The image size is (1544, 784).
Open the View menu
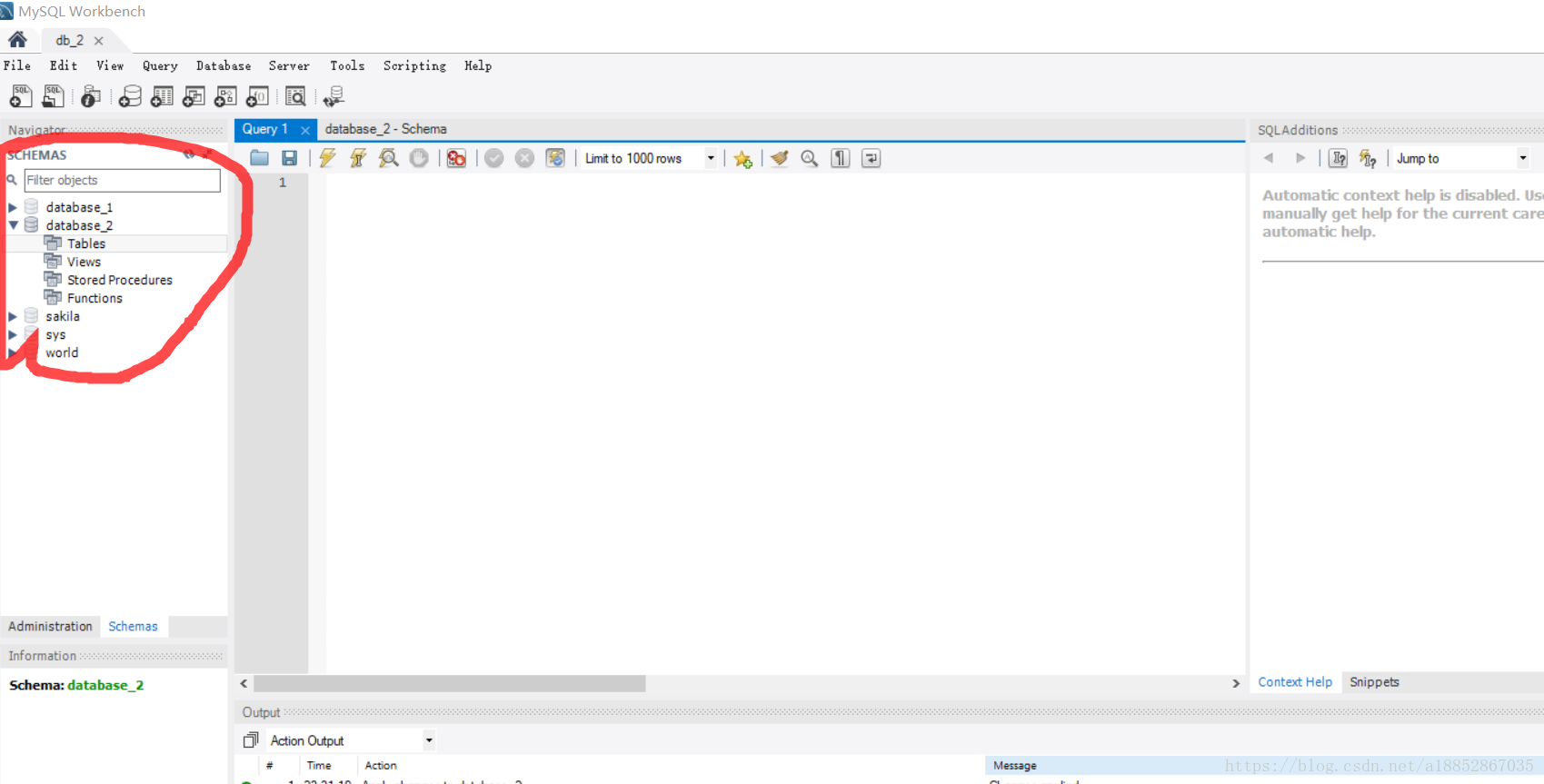coord(110,65)
